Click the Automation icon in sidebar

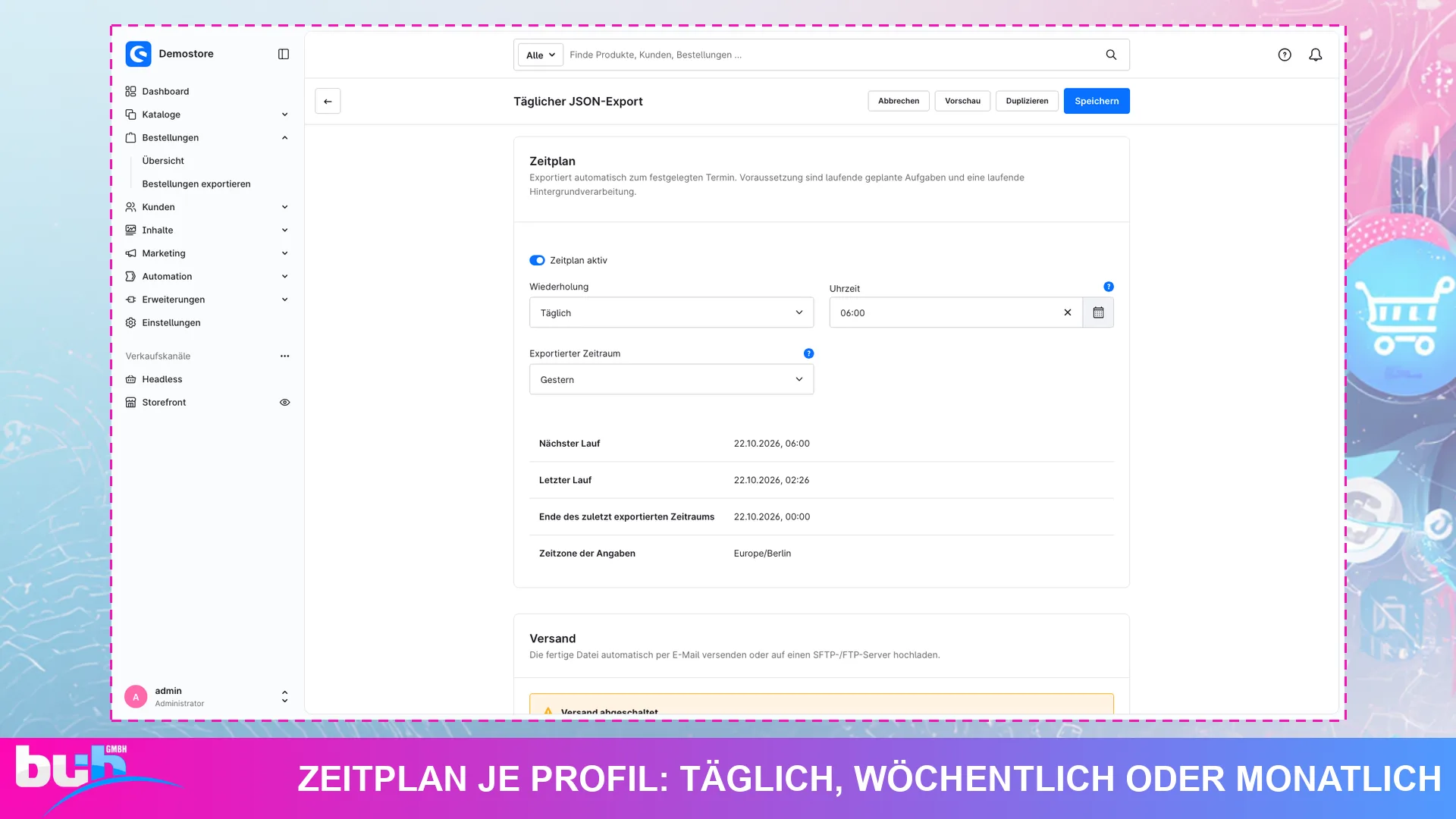click(x=130, y=276)
